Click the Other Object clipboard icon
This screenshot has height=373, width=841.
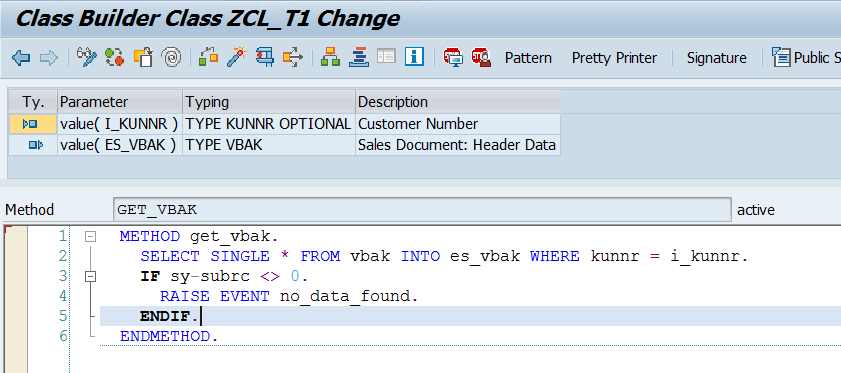tap(143, 57)
